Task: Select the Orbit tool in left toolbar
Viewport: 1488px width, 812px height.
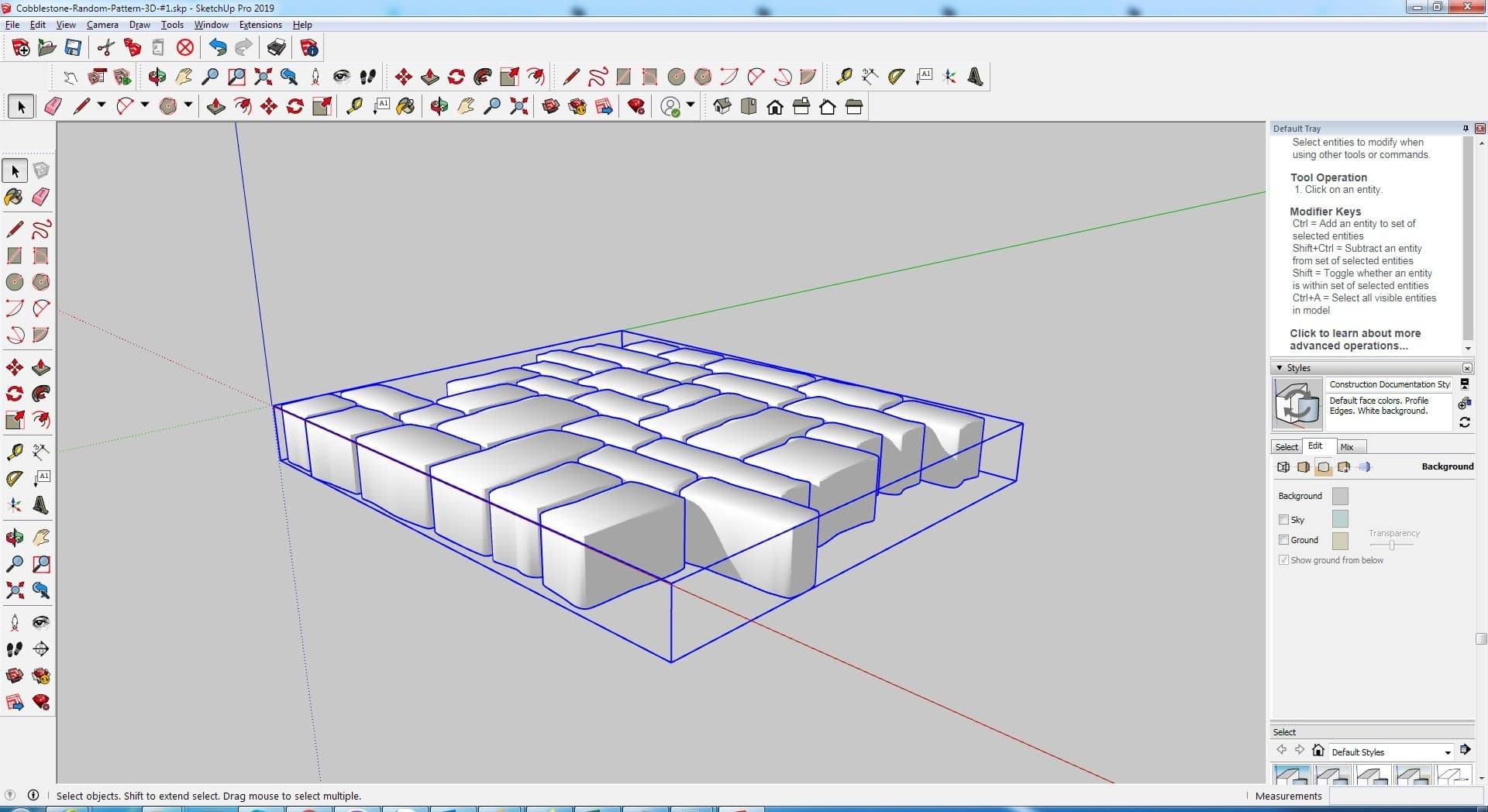Action: [x=14, y=537]
